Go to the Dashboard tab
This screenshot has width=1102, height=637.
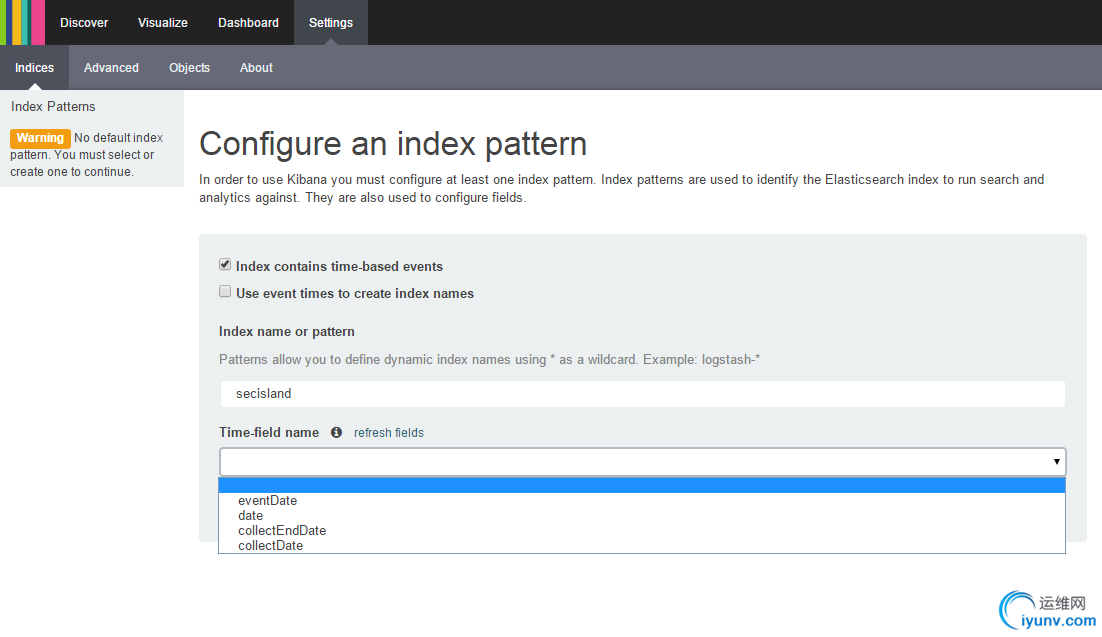[x=249, y=23]
